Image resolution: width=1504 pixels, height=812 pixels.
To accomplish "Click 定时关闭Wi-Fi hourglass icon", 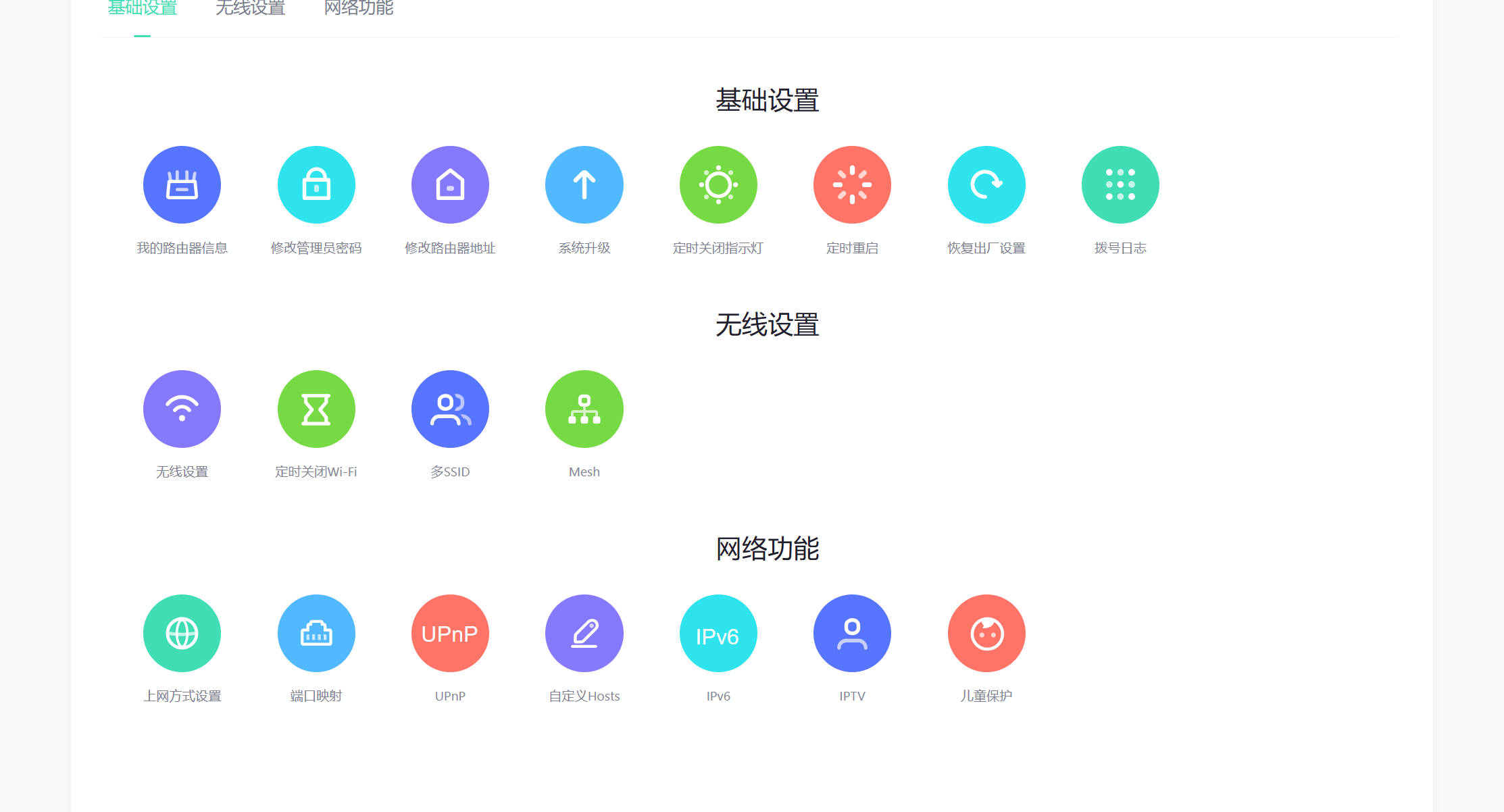I will 316,409.
